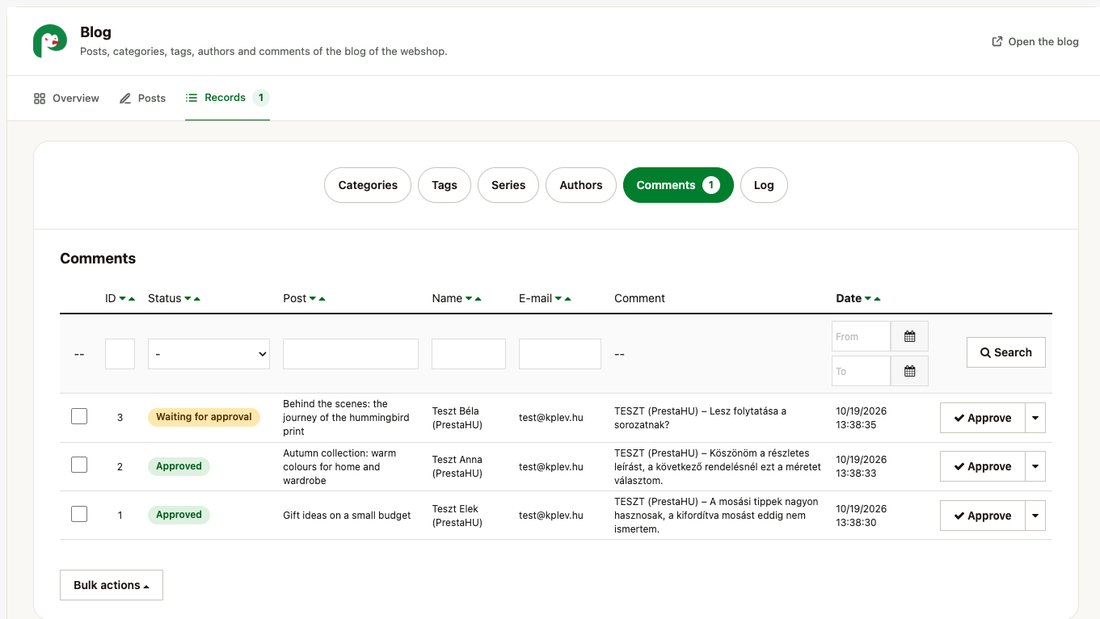This screenshot has height=619, width=1100.
Task: Open the Status filter dropdown
Action: coord(208,354)
